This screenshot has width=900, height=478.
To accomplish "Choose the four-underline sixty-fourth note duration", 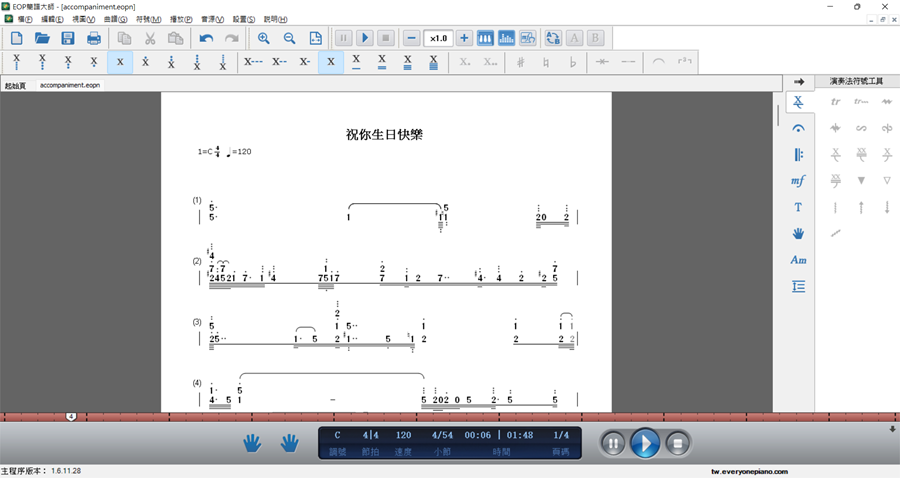I will [433, 62].
